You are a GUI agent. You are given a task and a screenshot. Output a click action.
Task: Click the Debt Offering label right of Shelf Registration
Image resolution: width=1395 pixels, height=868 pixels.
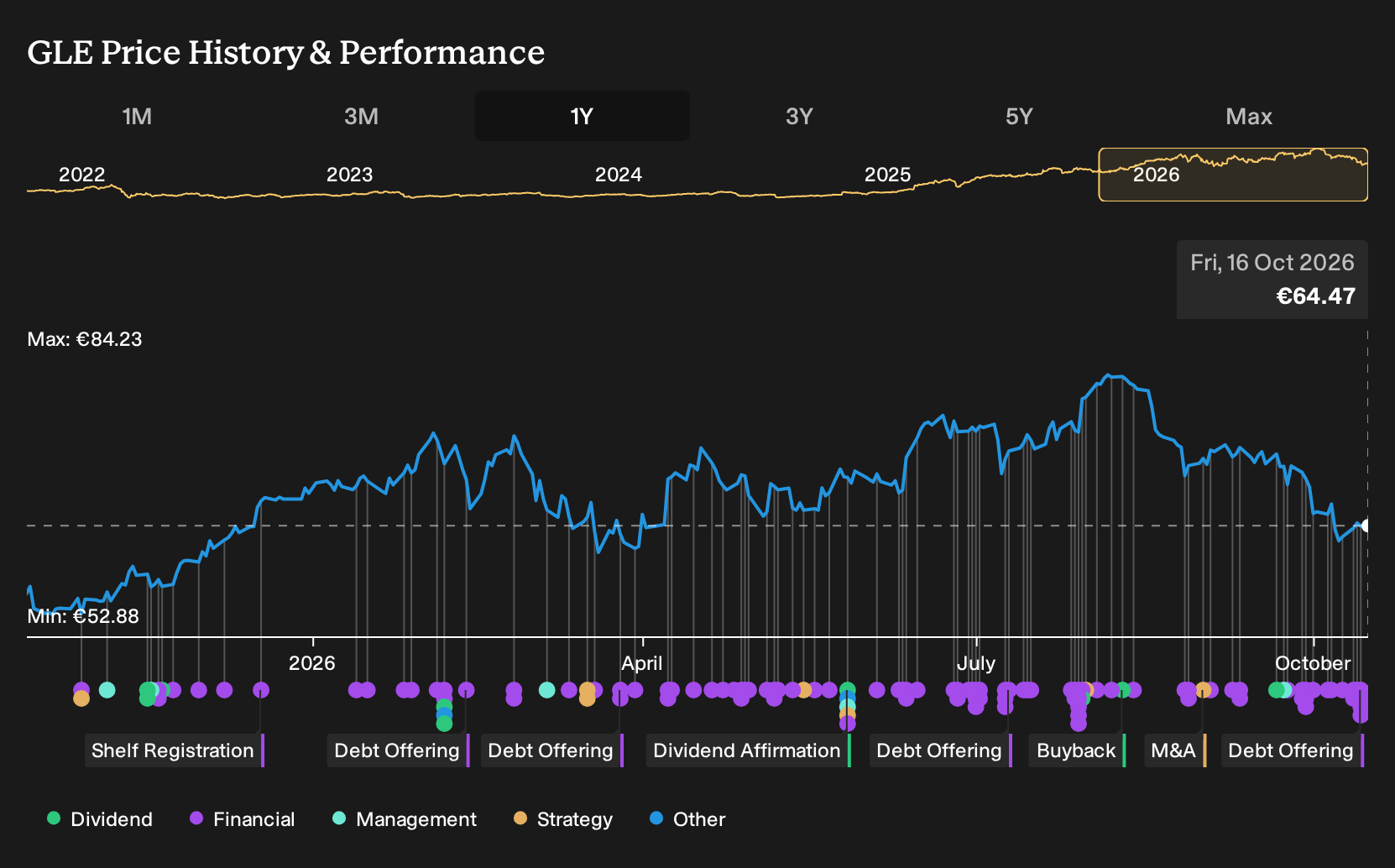click(x=398, y=750)
